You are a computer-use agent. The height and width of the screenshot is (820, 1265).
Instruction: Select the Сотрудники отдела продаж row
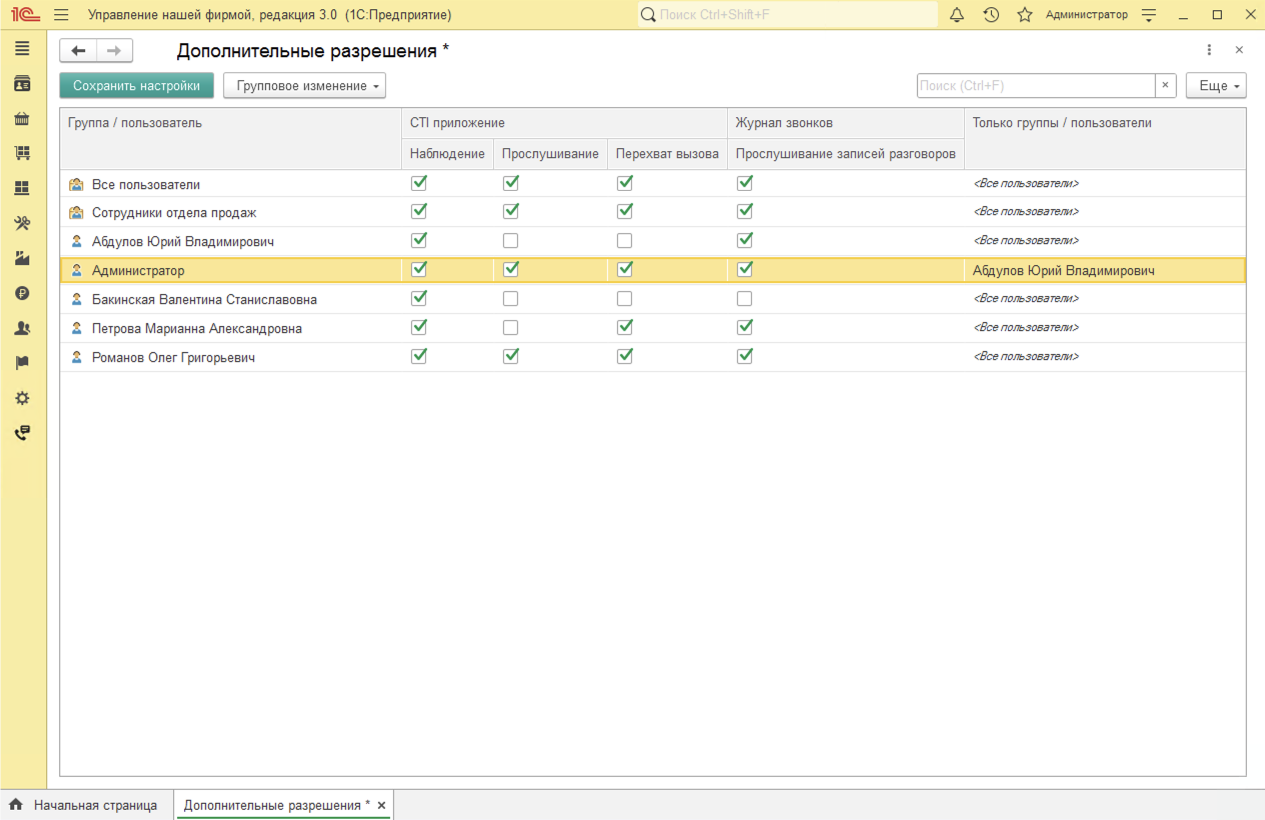174,213
